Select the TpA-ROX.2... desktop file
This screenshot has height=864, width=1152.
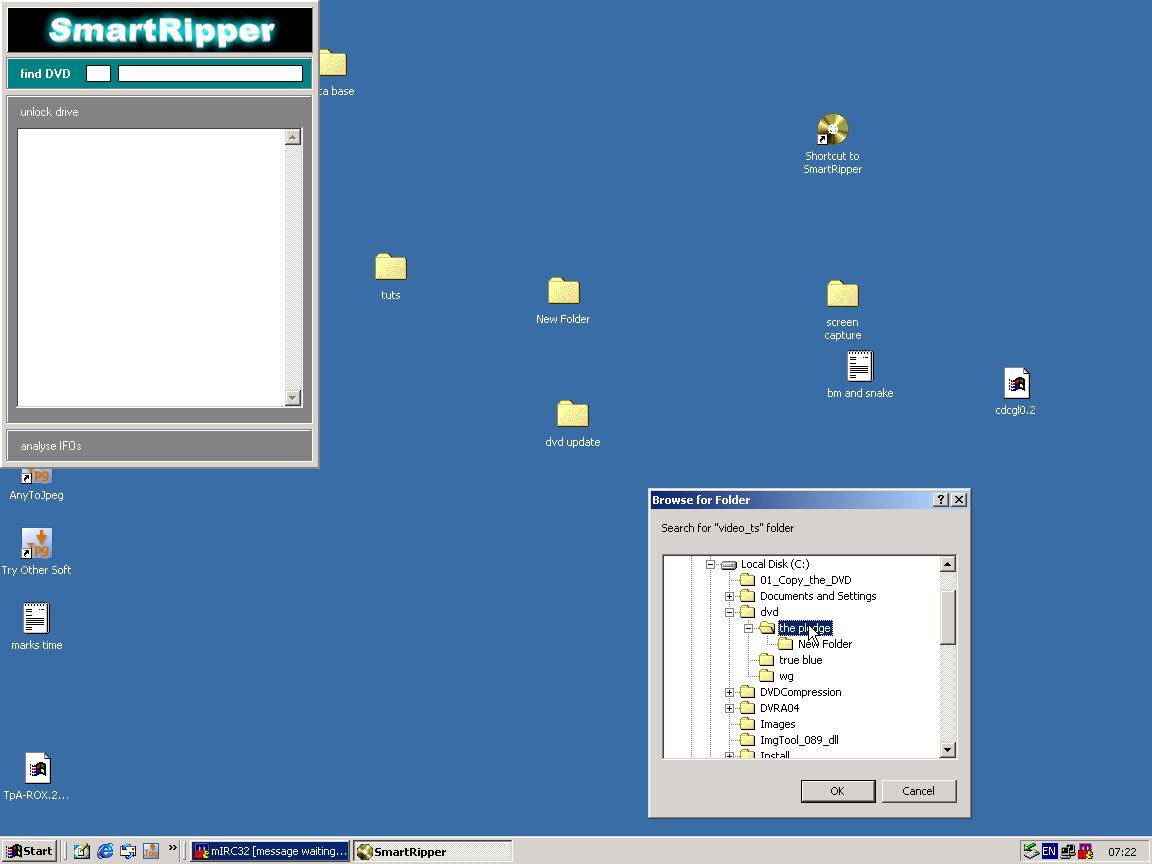click(36, 777)
